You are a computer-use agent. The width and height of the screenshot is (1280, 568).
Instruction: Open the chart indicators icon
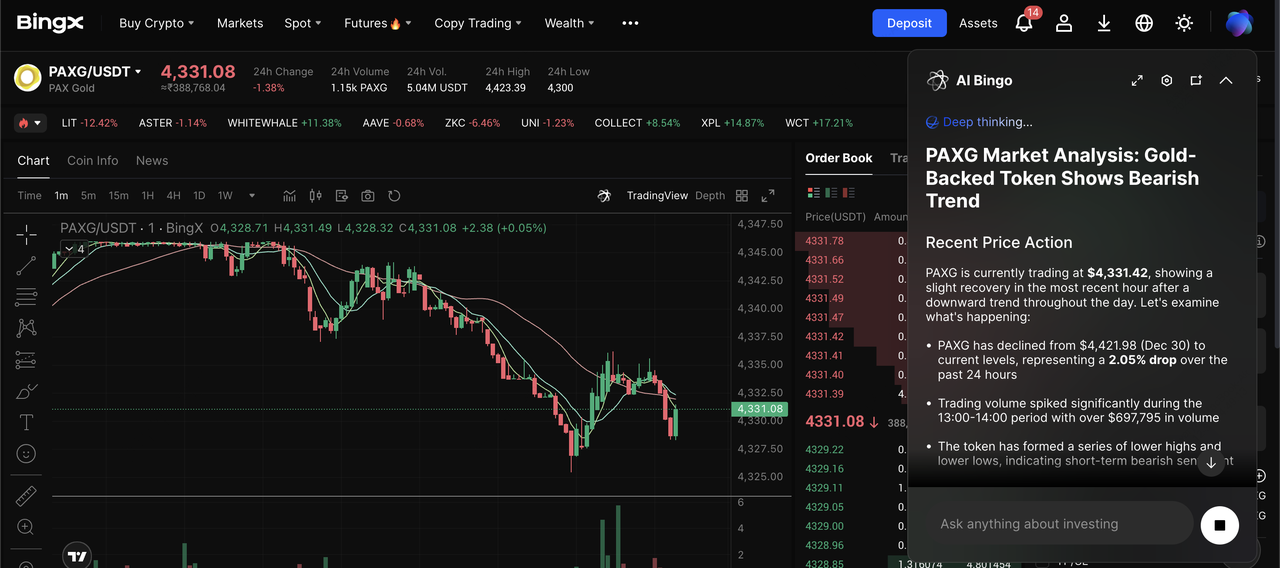[290, 196]
